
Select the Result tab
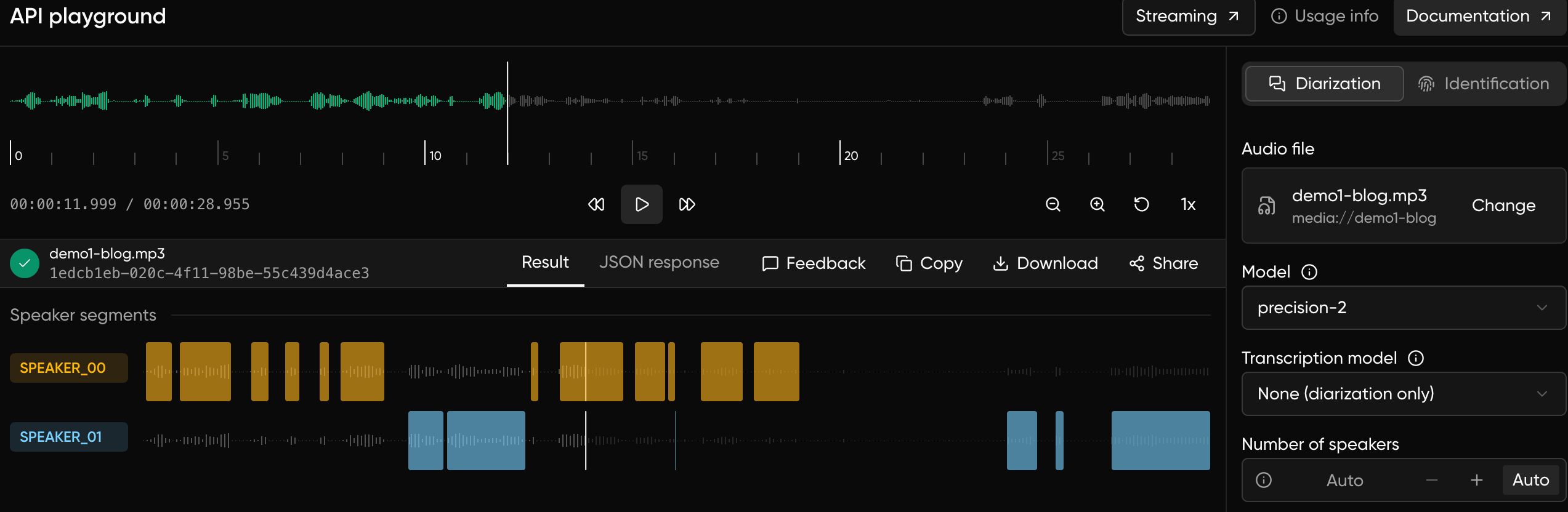pos(545,262)
